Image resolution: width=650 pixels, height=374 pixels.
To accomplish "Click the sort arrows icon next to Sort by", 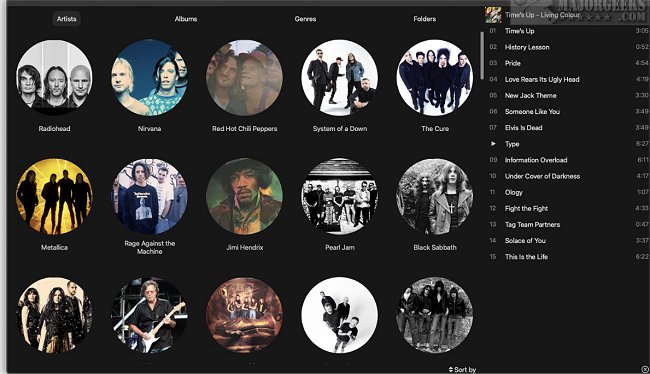I will pos(451,369).
